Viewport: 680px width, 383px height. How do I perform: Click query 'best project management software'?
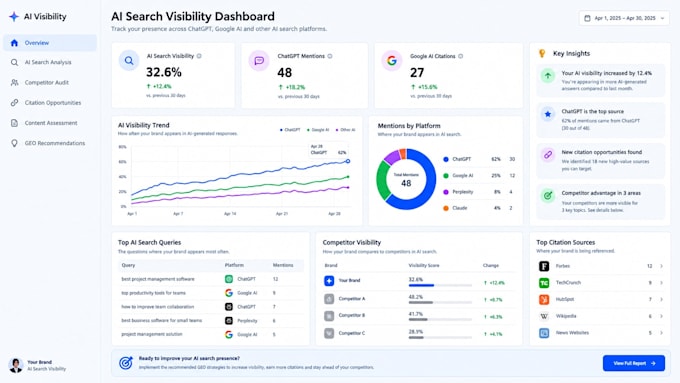(x=158, y=279)
